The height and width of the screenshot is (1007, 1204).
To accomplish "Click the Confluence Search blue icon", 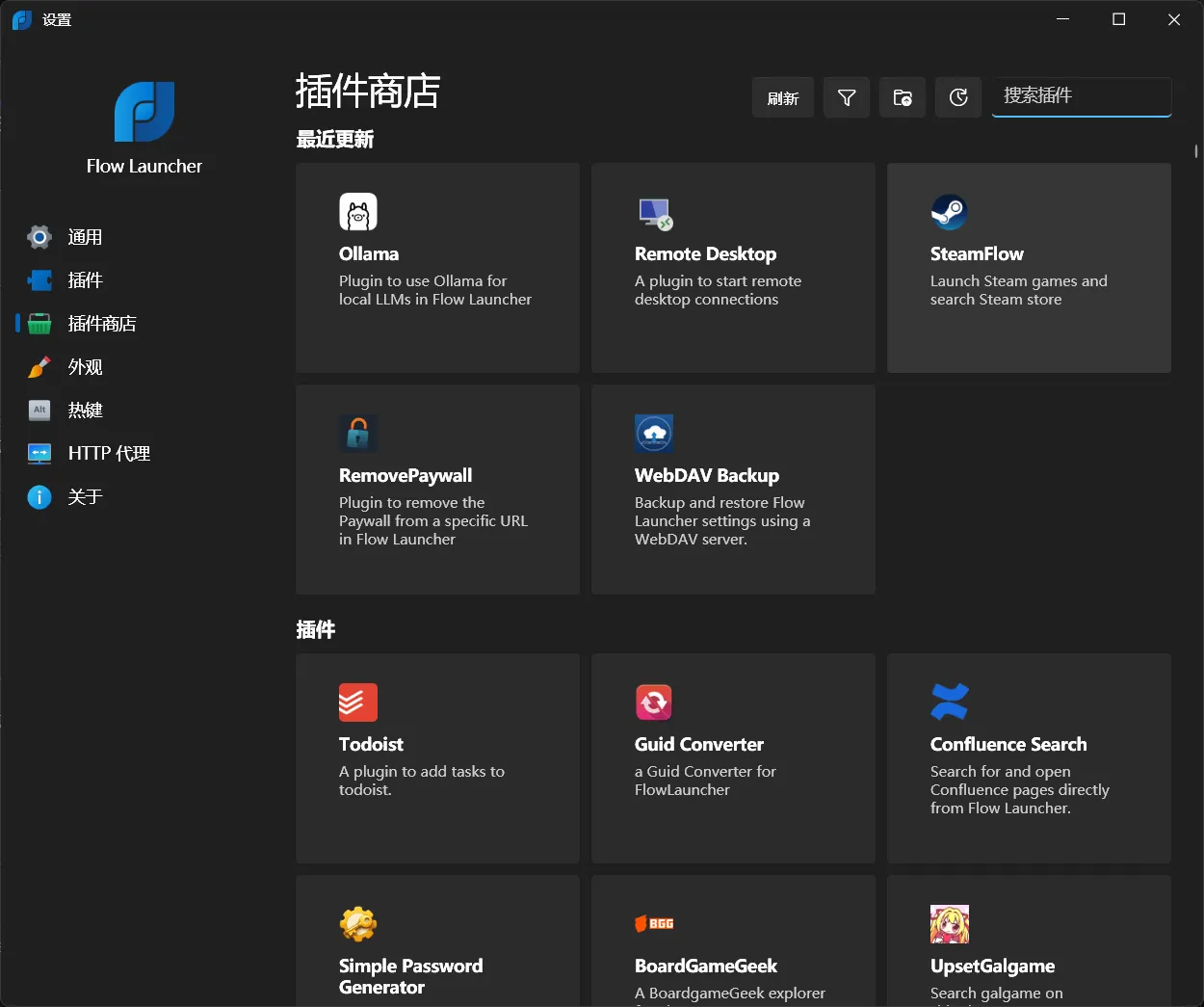I will [x=950, y=702].
